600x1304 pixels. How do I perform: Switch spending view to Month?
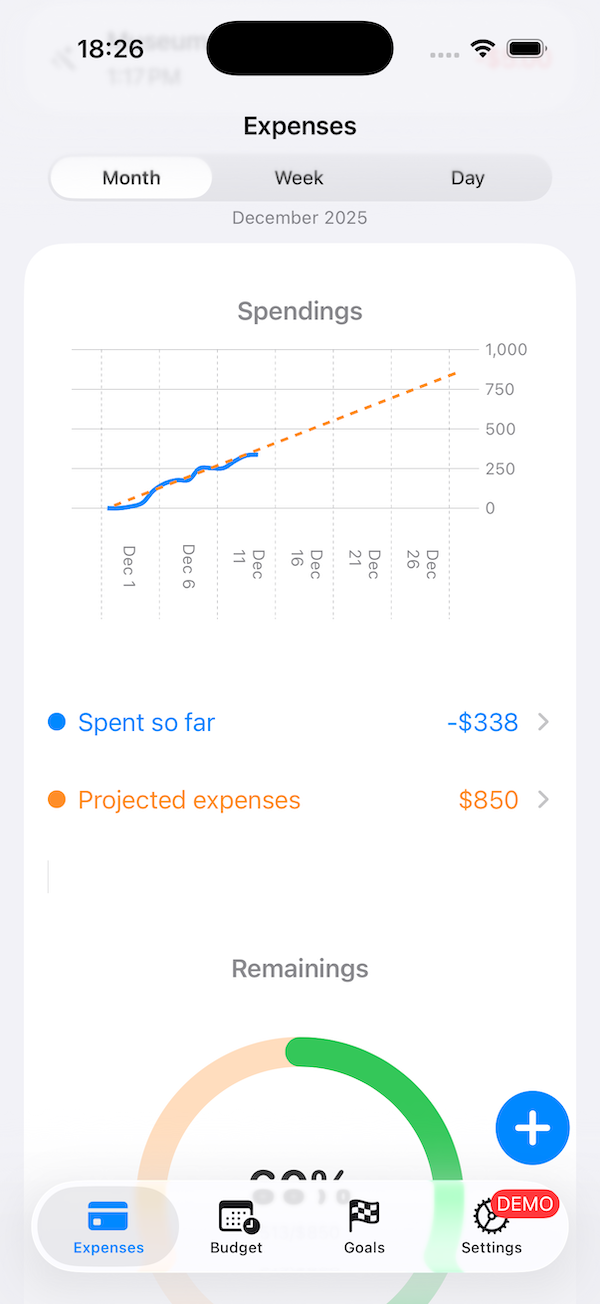pos(130,177)
